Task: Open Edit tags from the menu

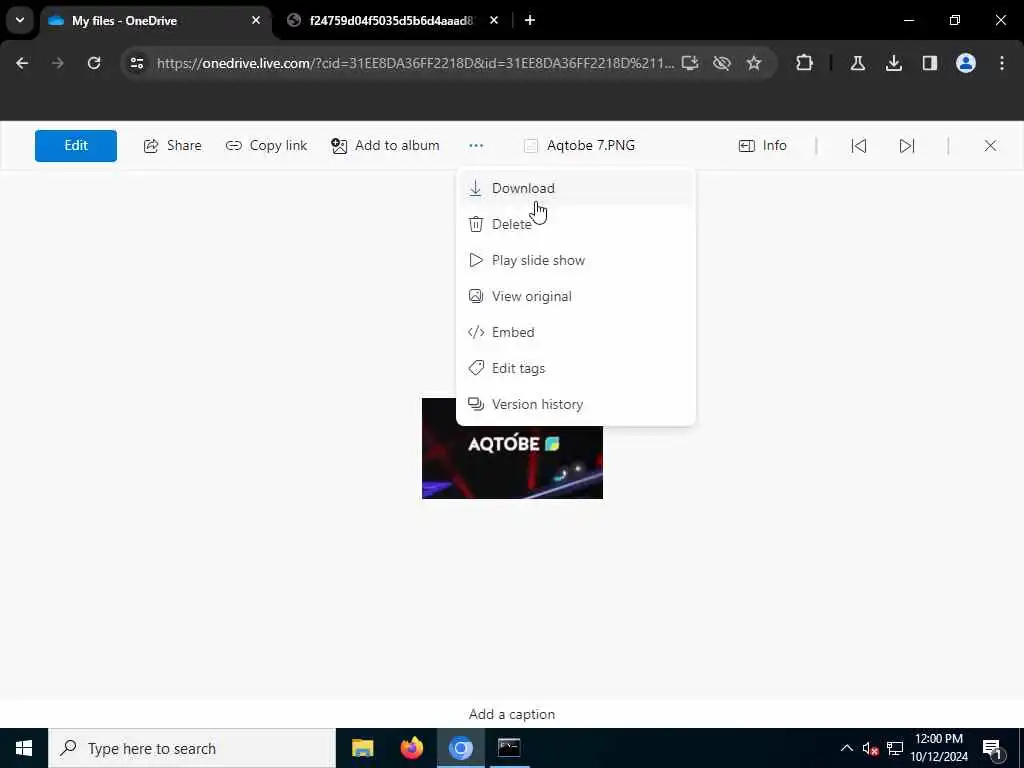Action: 575,368
